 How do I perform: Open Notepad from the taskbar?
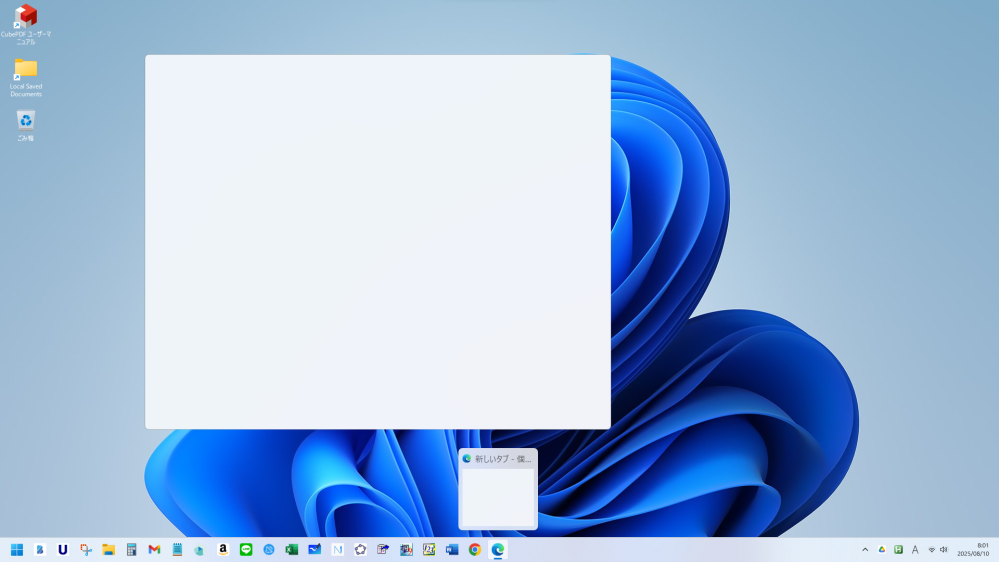pyautogui.click(x=177, y=549)
